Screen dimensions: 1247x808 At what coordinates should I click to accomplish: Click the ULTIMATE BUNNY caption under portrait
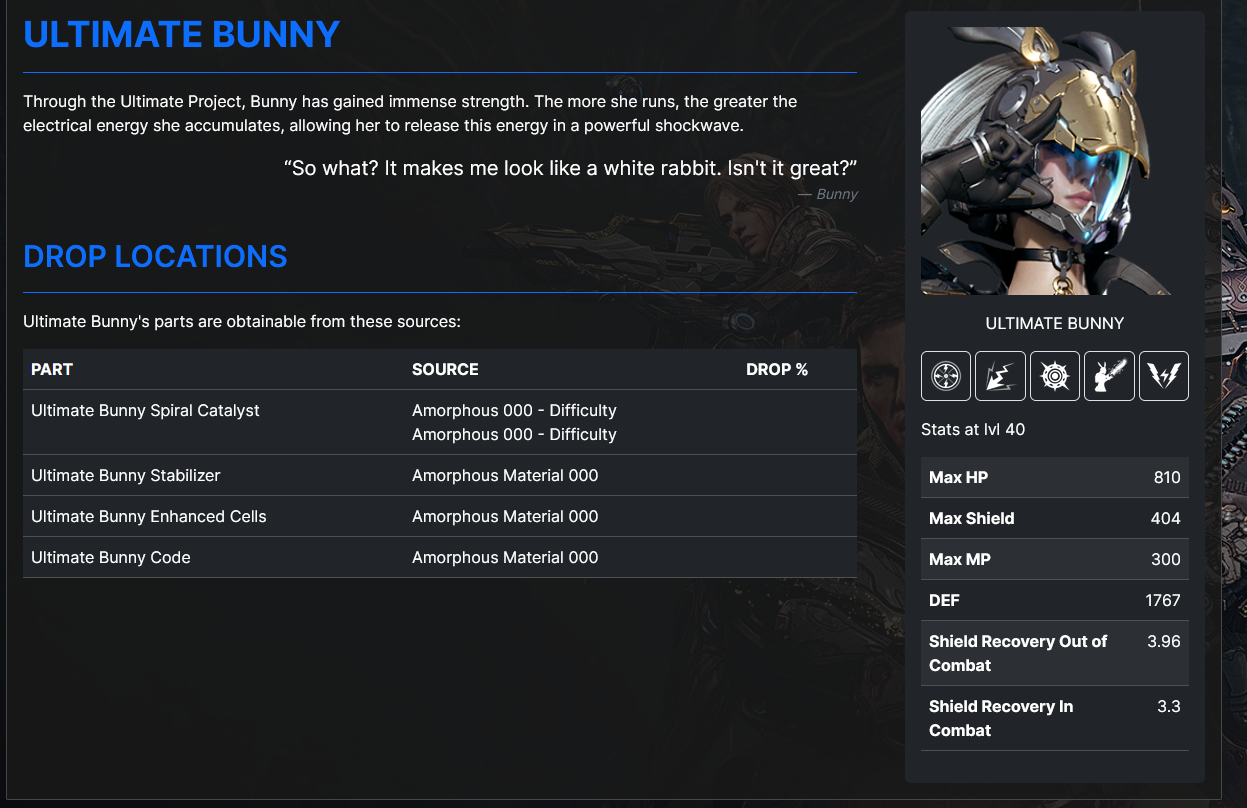coord(1055,323)
